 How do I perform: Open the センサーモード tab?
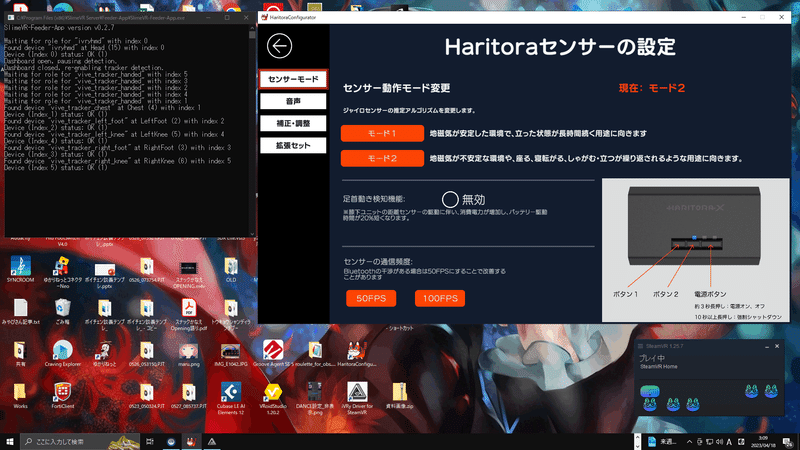[293, 79]
